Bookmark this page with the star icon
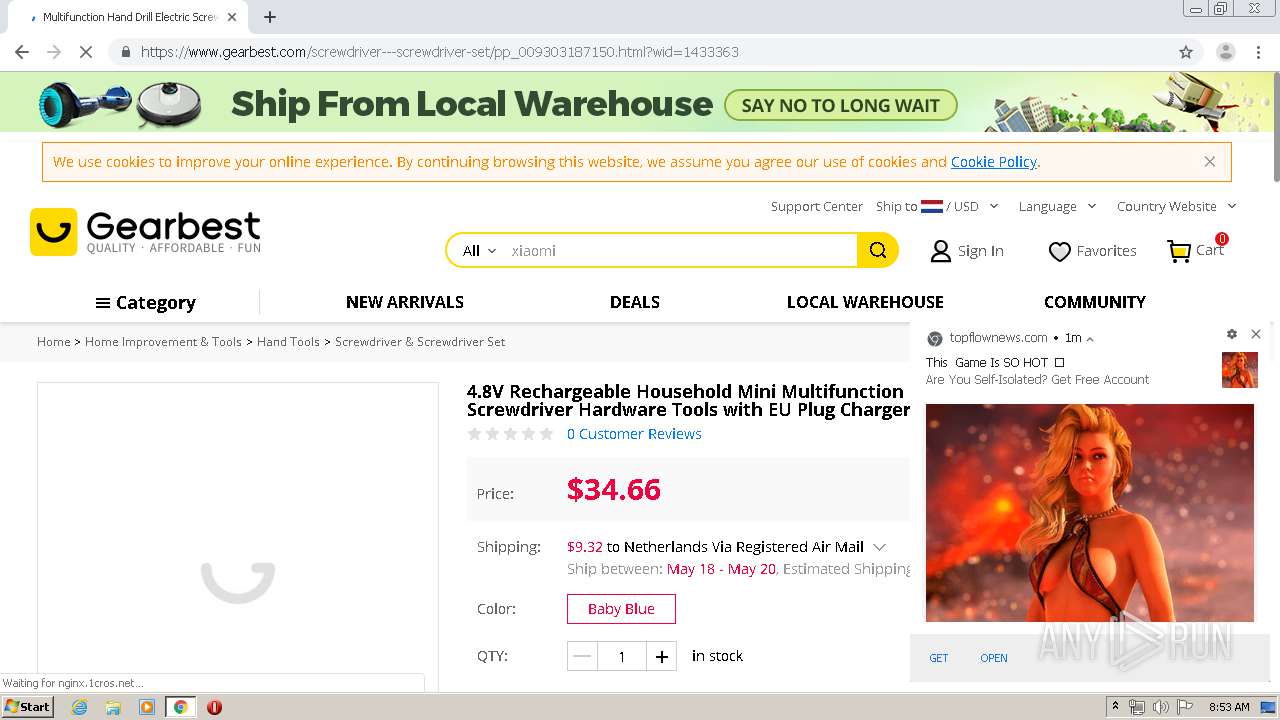The height and width of the screenshot is (720, 1280). 1186,52
